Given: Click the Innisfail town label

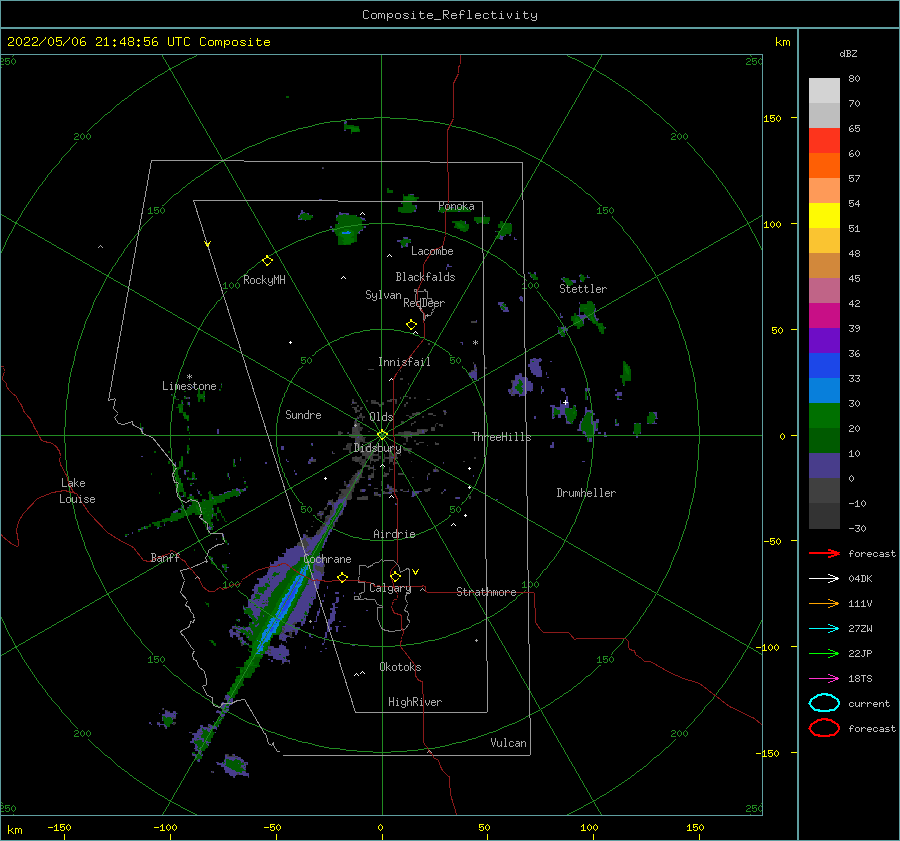Looking at the screenshot, I should click(404, 362).
